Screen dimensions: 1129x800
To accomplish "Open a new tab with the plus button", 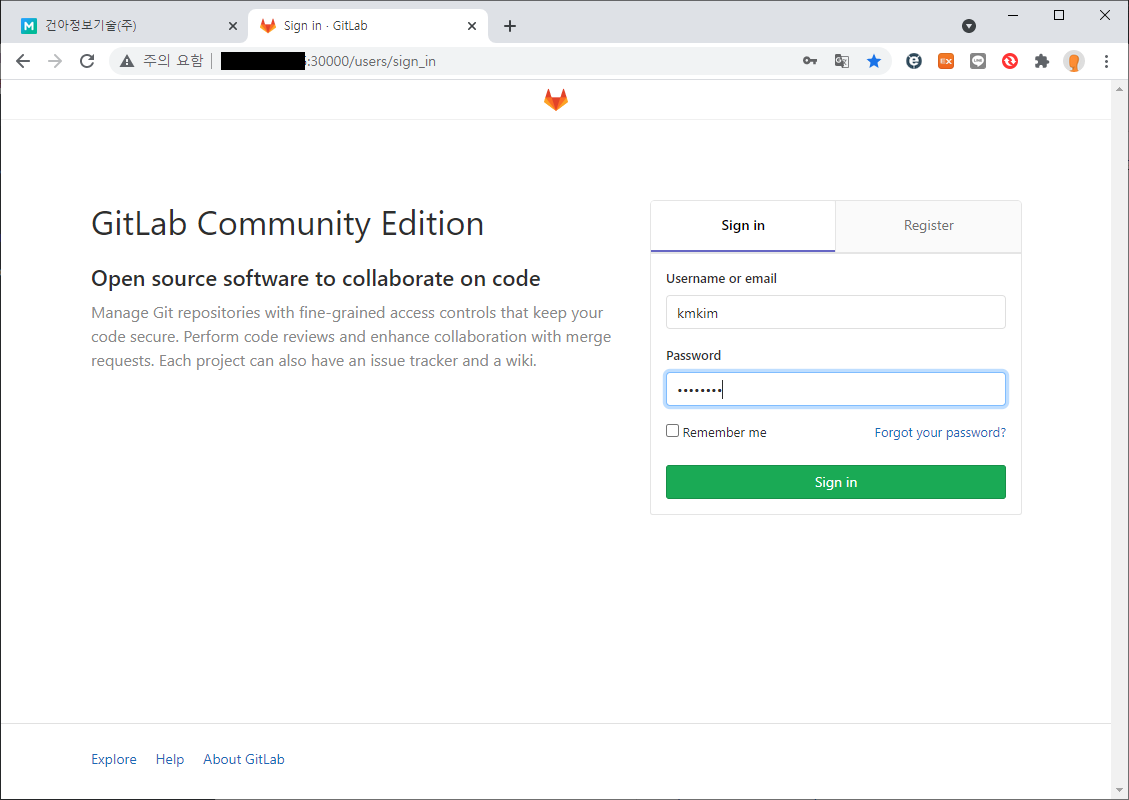I will click(510, 26).
